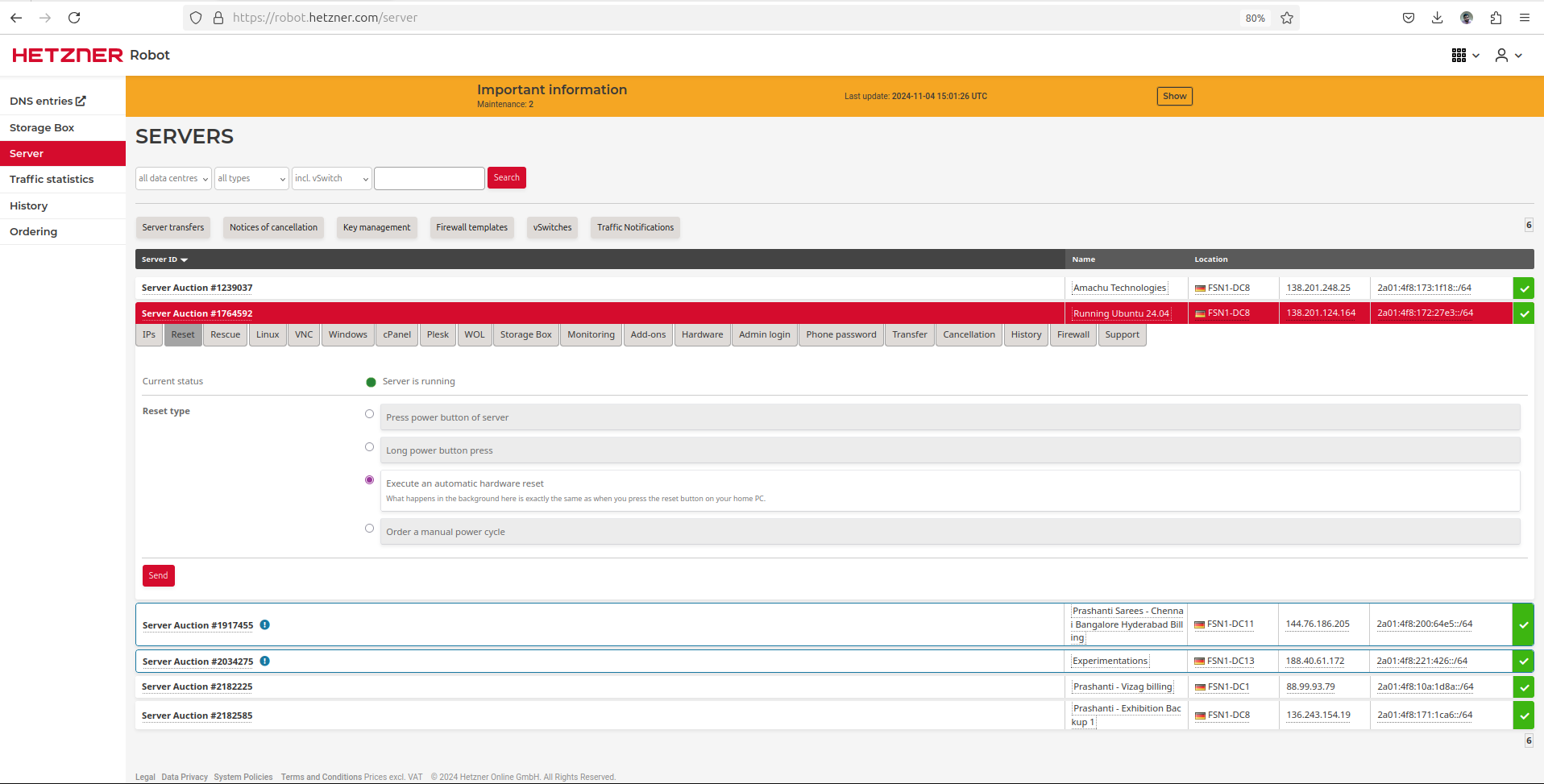Click the server search text field
The image size is (1544, 784).
click(x=430, y=179)
